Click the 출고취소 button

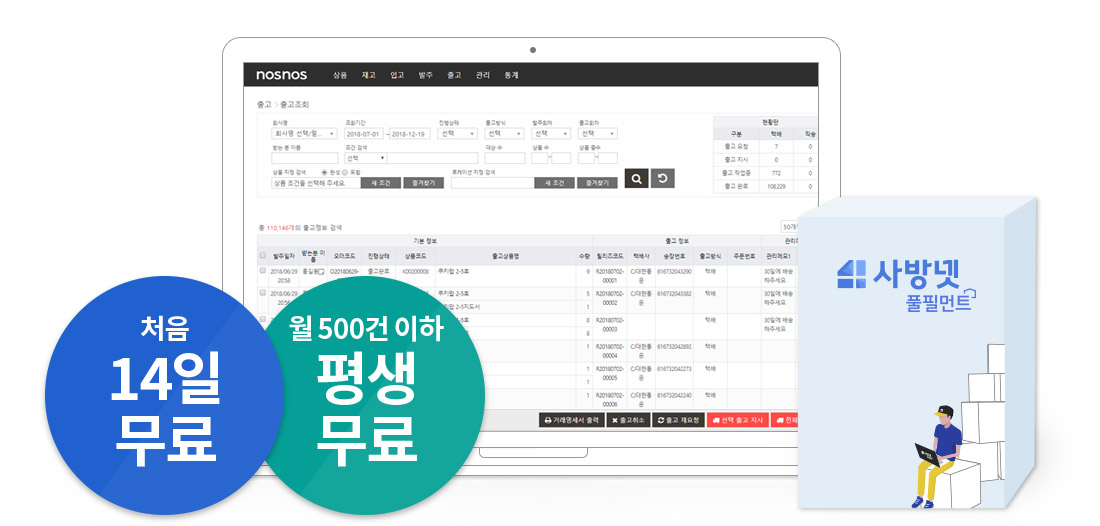(629, 420)
